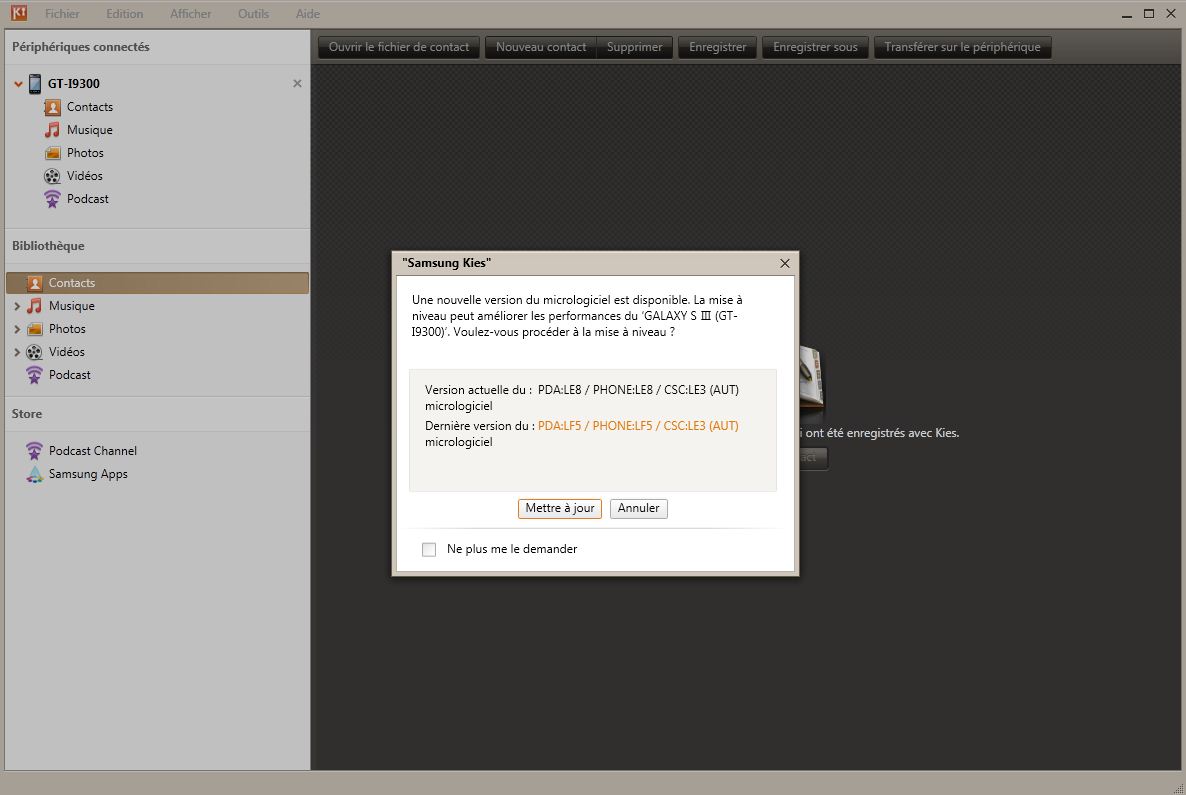The height and width of the screenshot is (795, 1186).
Task: Click the Enregistrer toolbar button
Action: pos(717,47)
